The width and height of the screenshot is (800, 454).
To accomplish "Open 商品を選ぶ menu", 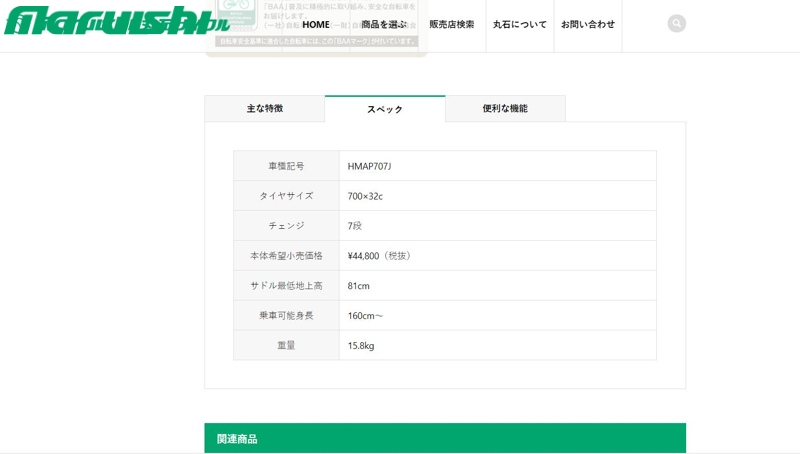I will 384,24.
